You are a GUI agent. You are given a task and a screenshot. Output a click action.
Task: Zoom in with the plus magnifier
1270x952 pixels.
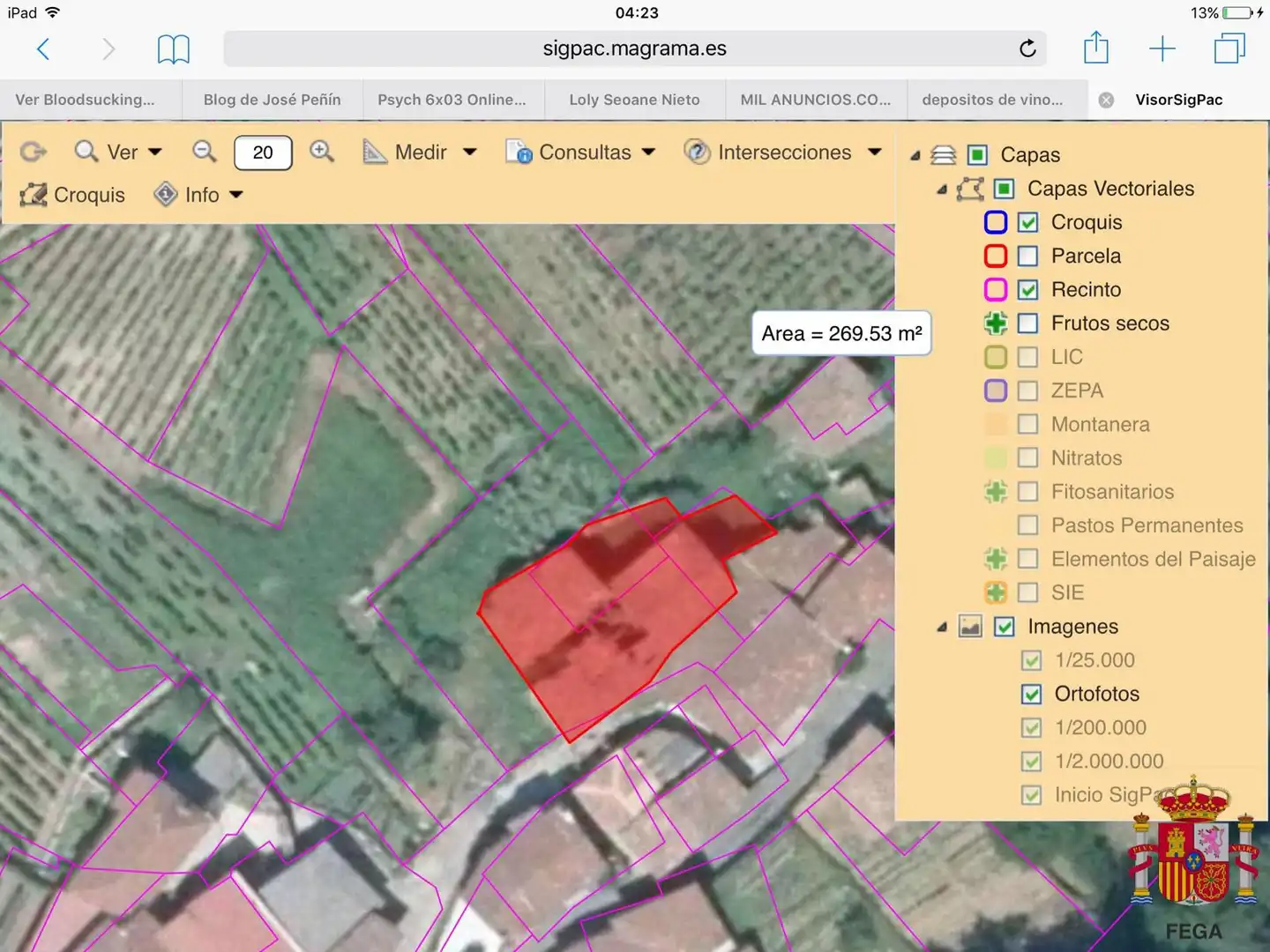point(322,152)
